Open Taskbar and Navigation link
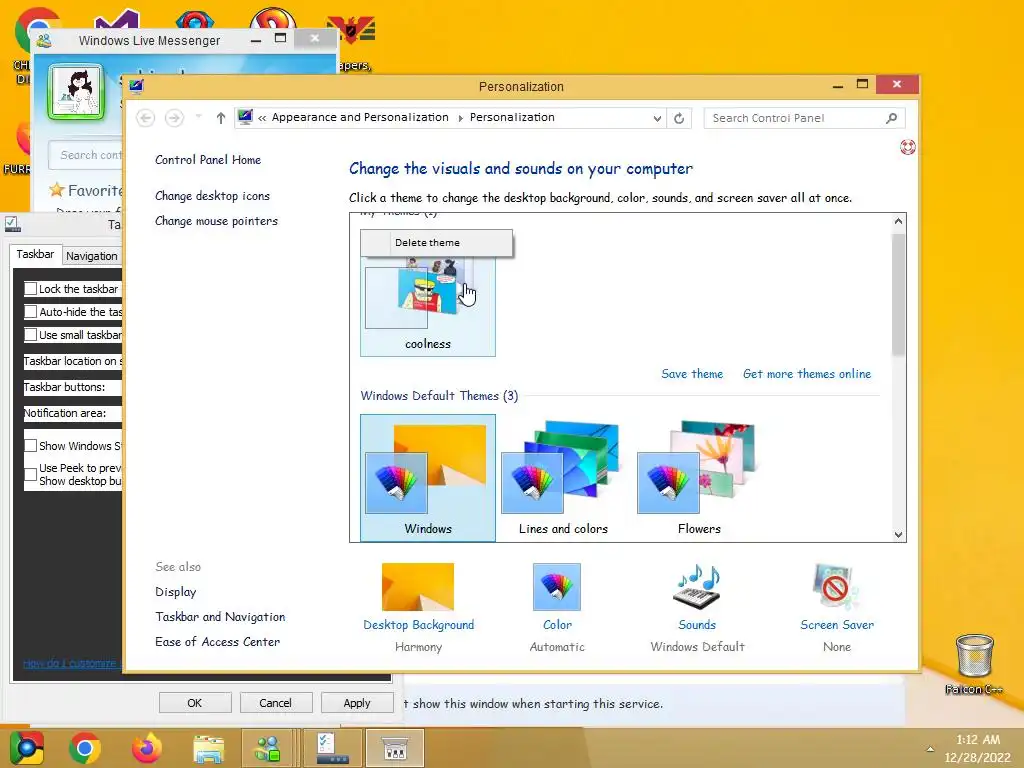 (x=220, y=616)
